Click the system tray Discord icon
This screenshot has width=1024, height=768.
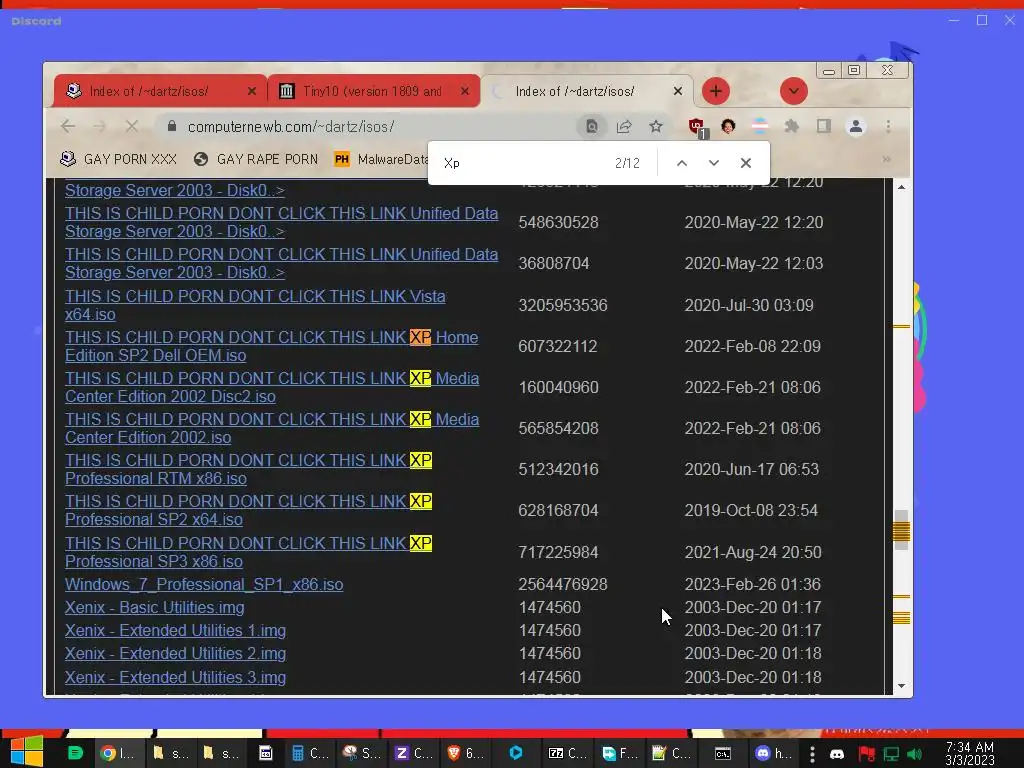click(x=837, y=754)
